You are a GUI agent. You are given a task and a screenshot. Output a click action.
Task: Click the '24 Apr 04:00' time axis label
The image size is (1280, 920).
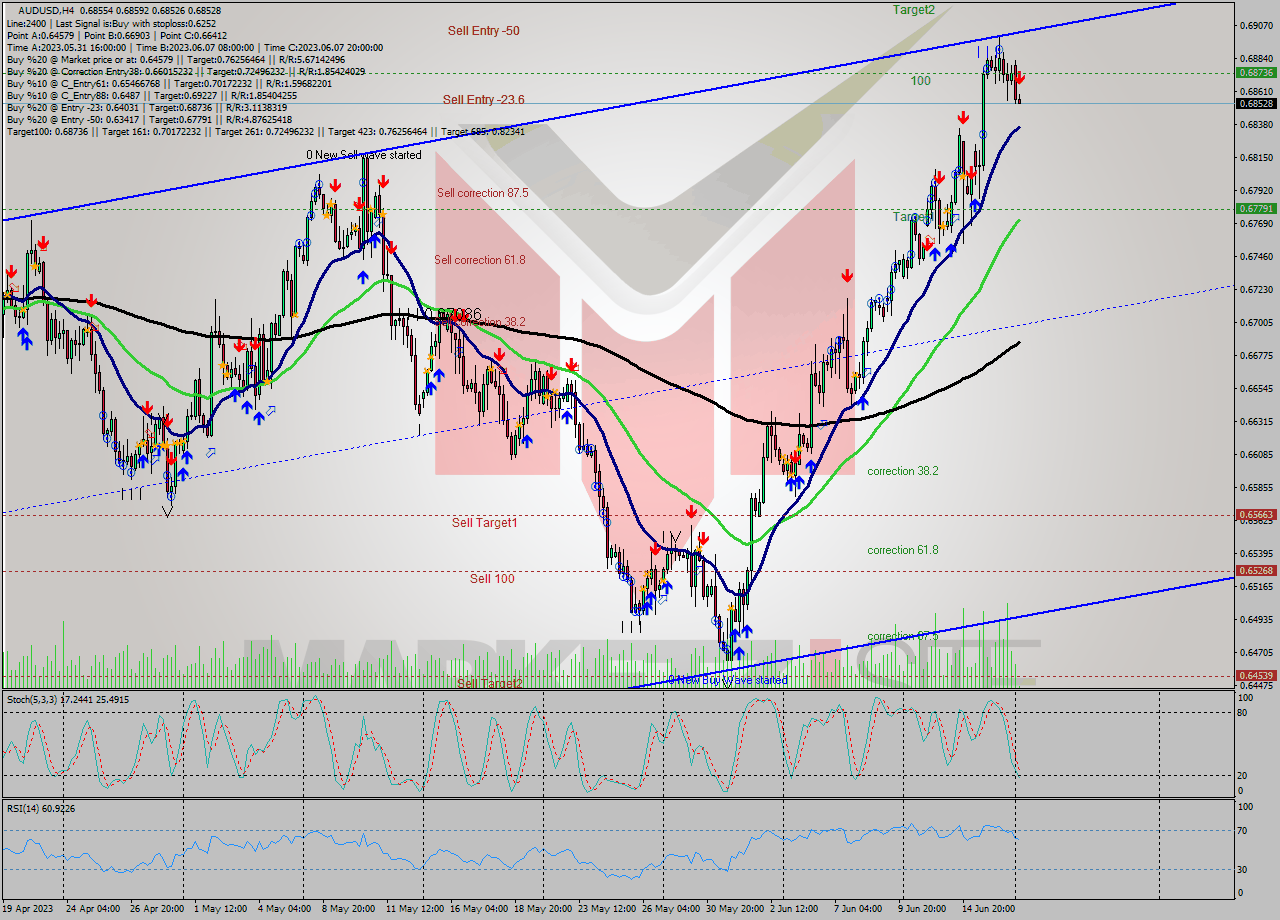coord(94,909)
